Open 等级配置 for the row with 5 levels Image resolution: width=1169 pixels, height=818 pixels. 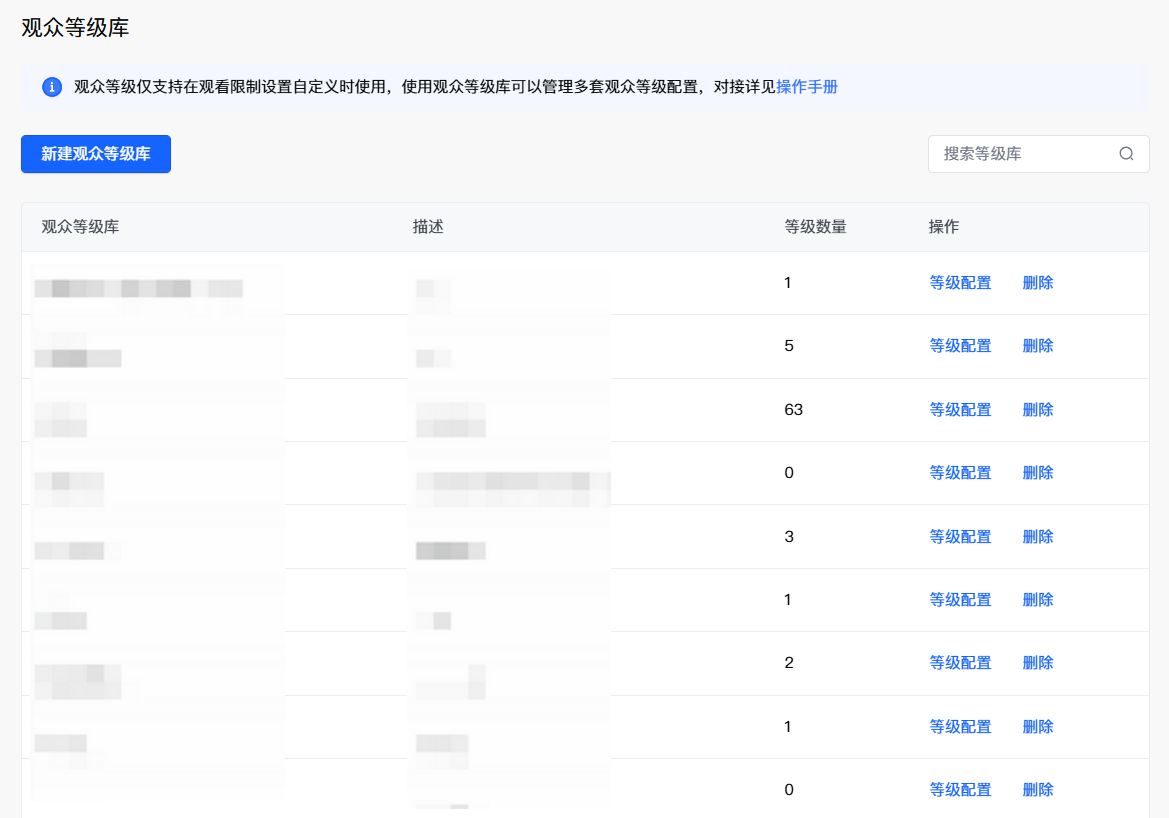coord(960,346)
